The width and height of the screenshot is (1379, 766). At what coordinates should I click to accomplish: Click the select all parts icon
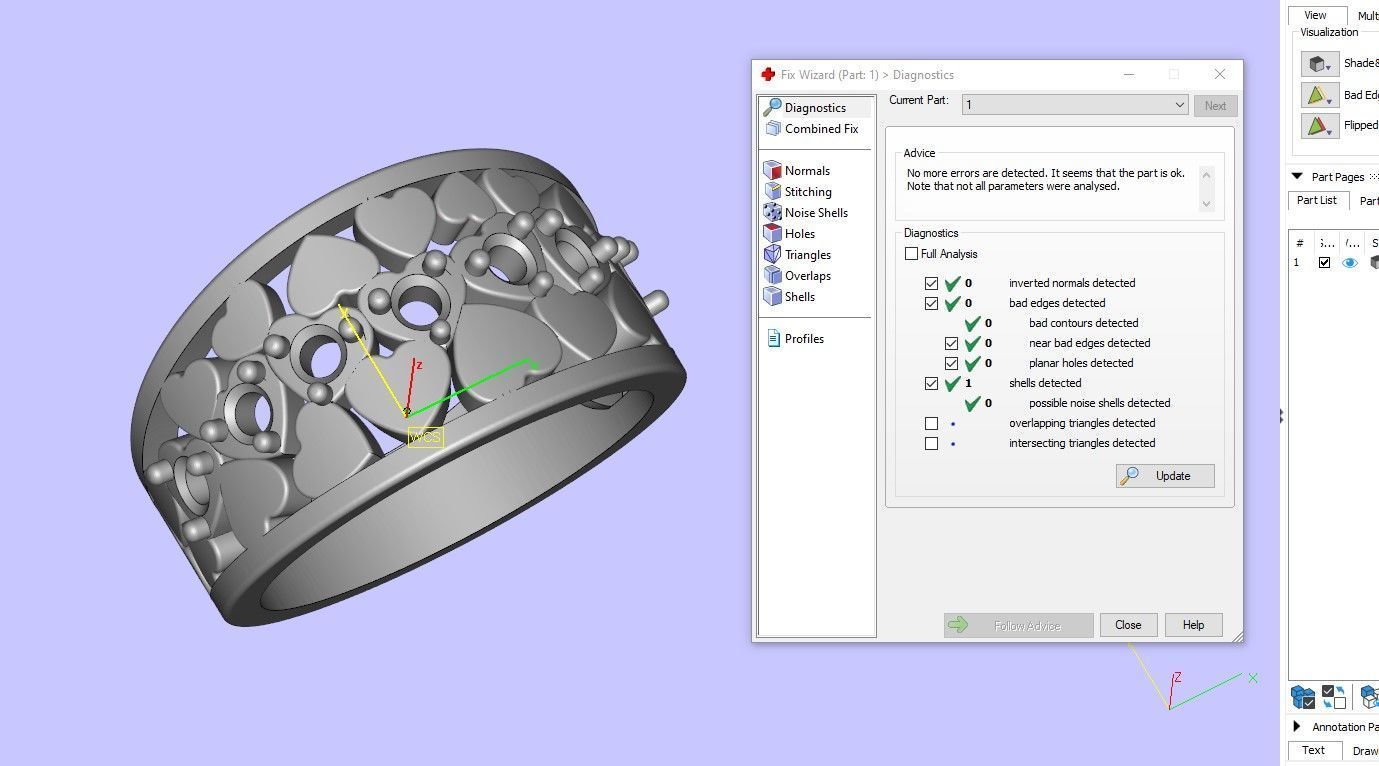coord(1302,696)
